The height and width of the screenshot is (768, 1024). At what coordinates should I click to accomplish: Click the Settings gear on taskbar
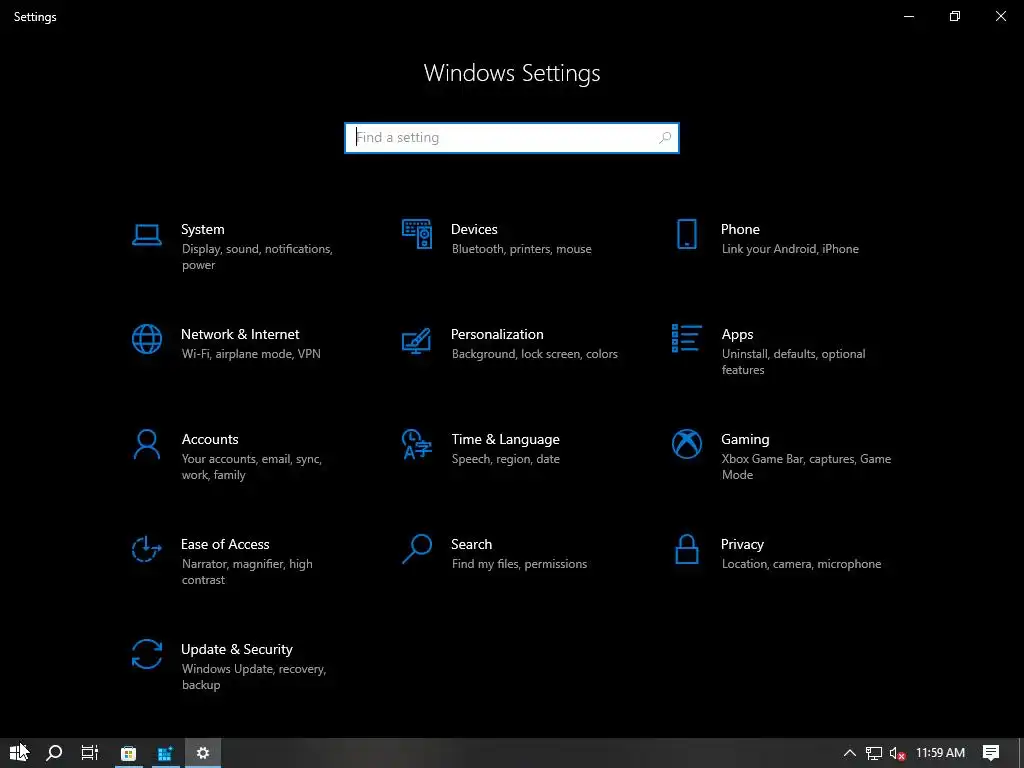[203, 753]
